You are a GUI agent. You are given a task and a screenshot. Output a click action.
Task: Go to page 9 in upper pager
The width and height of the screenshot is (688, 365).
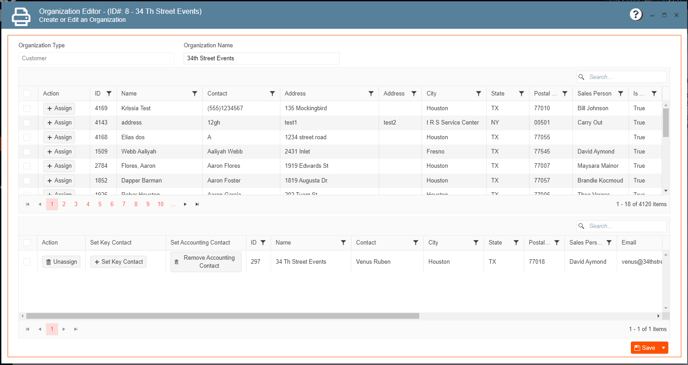tap(148, 204)
